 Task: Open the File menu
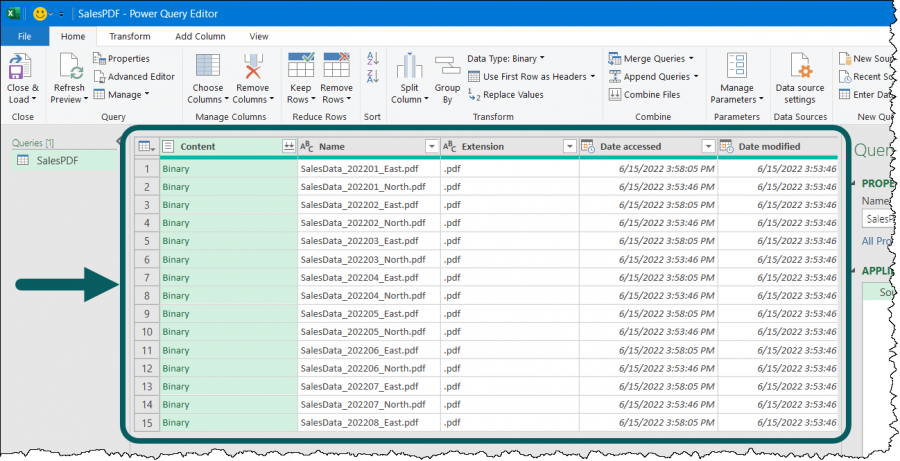(25, 36)
